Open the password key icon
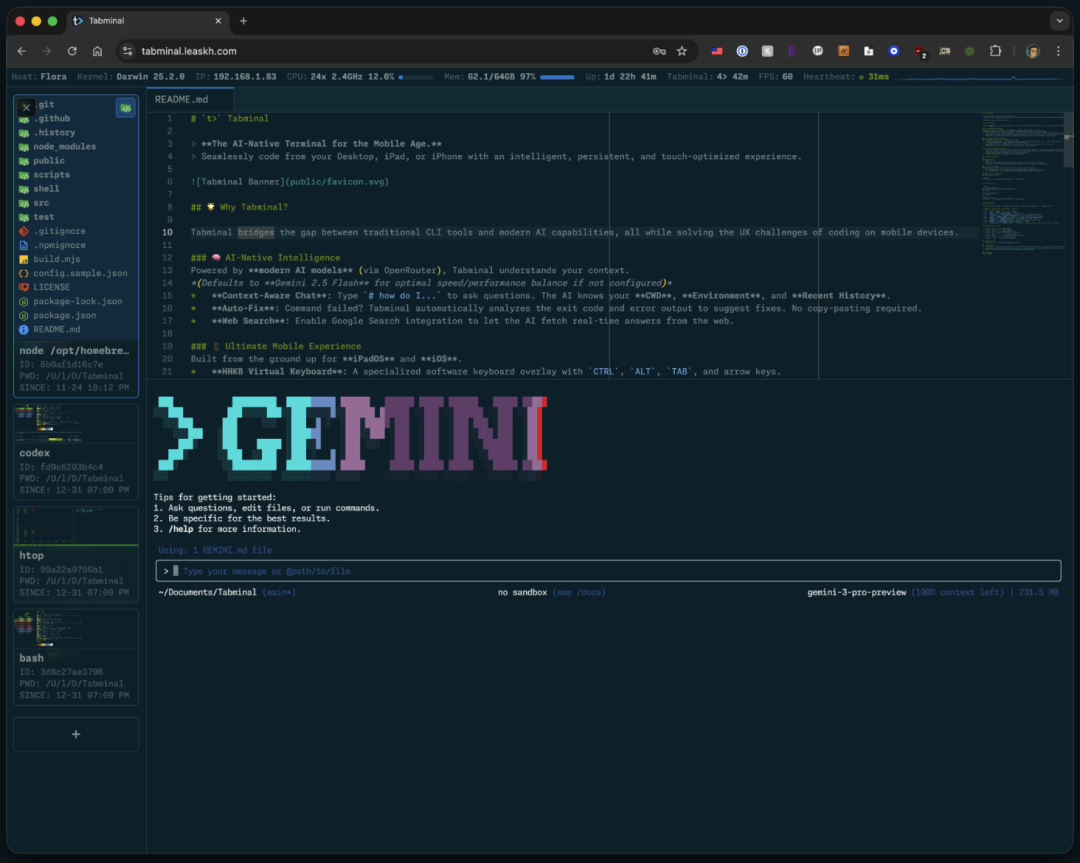Screen dimensions: 1080x863 [659, 51]
